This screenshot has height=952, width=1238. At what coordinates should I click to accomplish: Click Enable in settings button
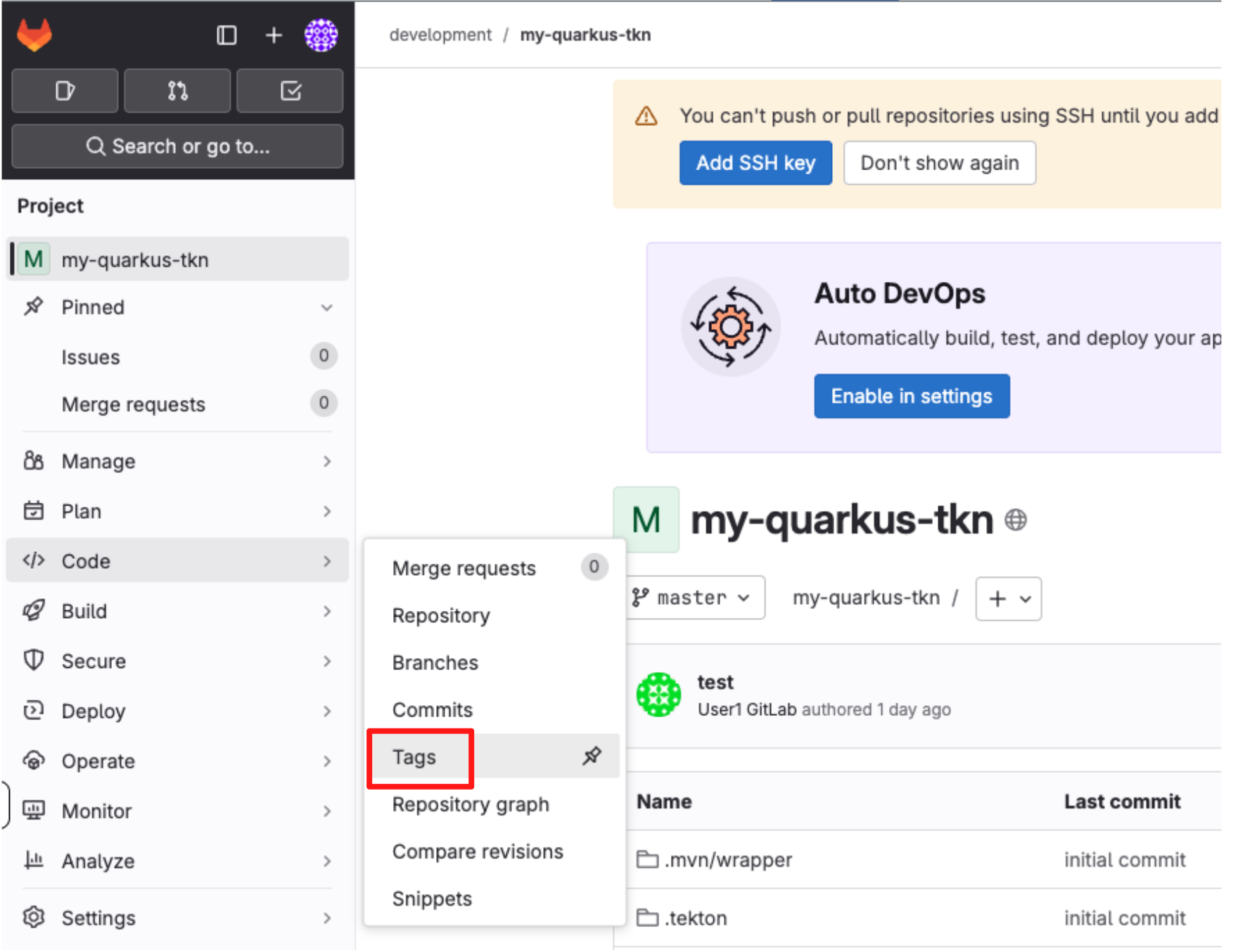tap(912, 397)
